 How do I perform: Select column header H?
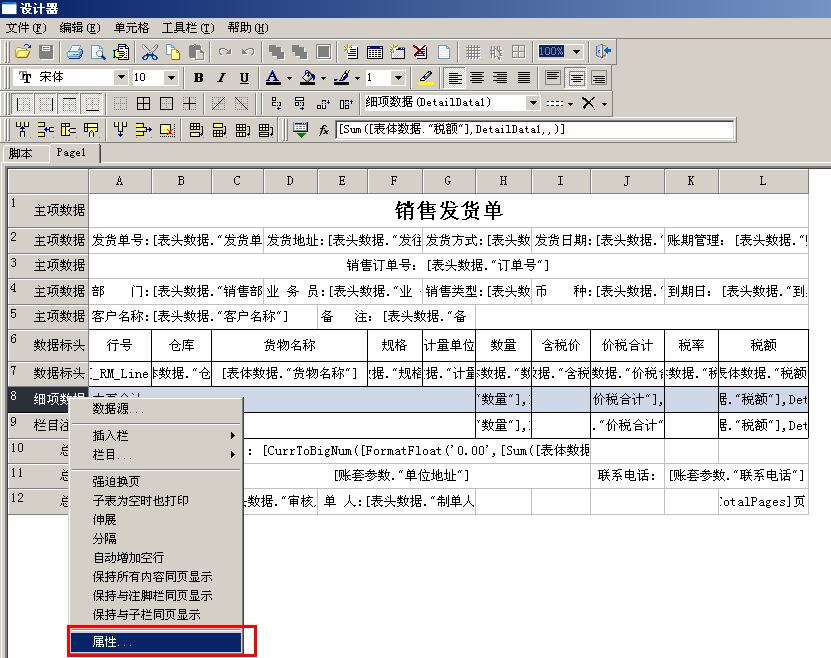coord(503,181)
